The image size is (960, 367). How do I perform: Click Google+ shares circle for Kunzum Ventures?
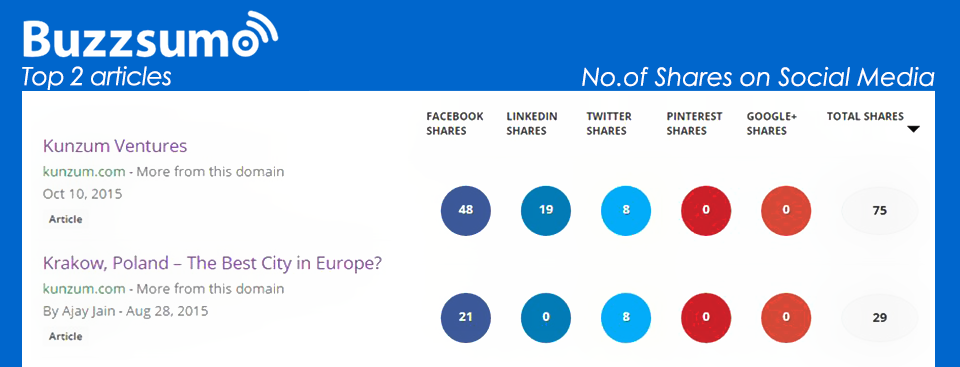tap(786, 210)
